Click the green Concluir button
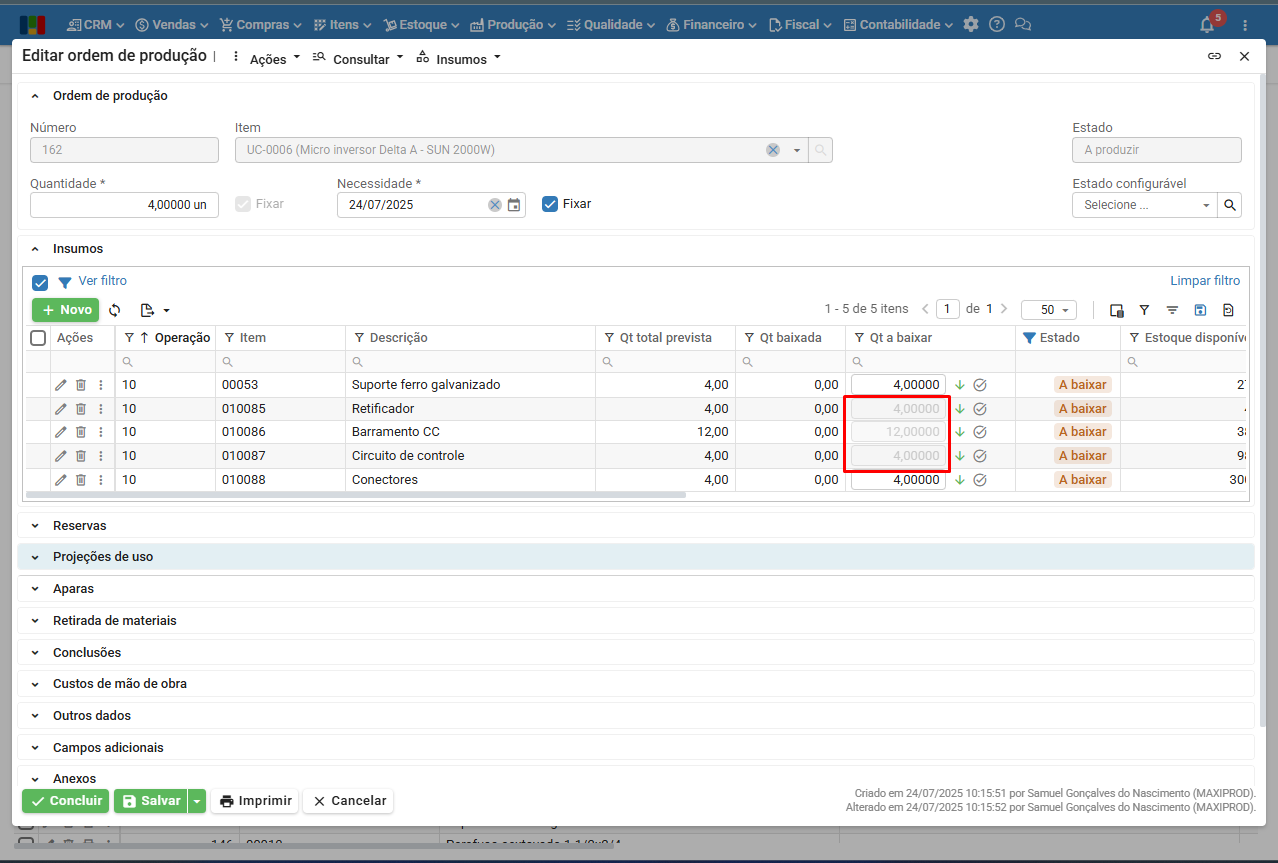Screen dimensions: 1278x863 click(65, 801)
